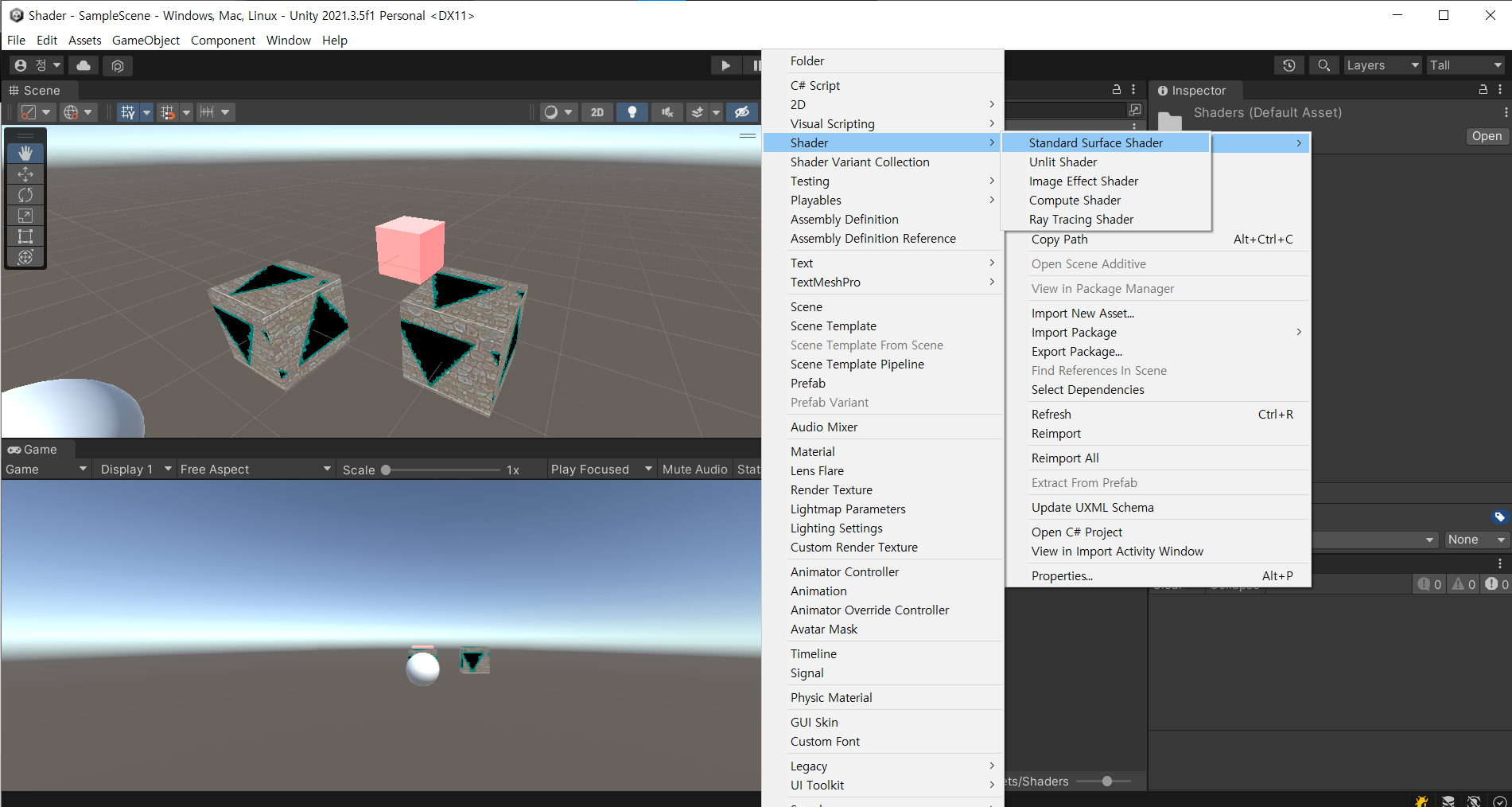Select the Move tool in Scene

[25, 174]
